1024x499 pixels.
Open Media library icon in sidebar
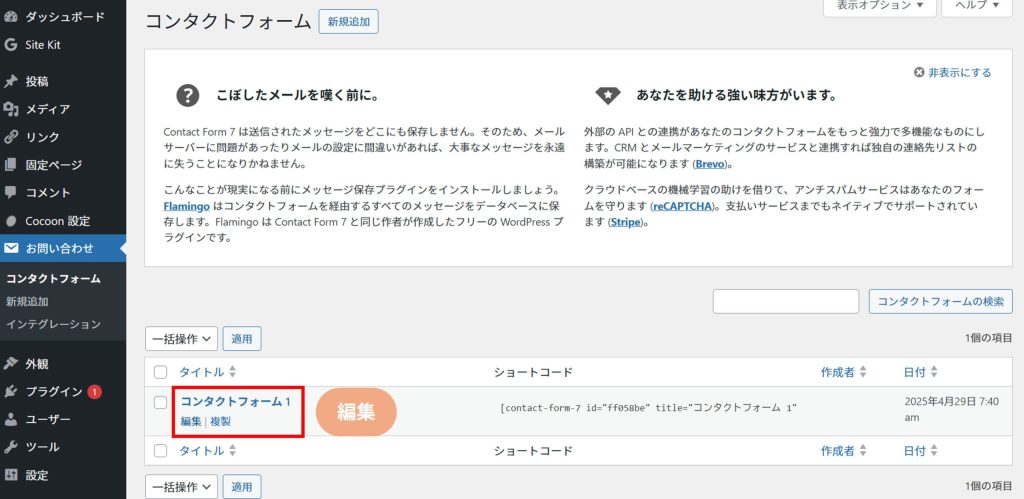(x=11, y=109)
